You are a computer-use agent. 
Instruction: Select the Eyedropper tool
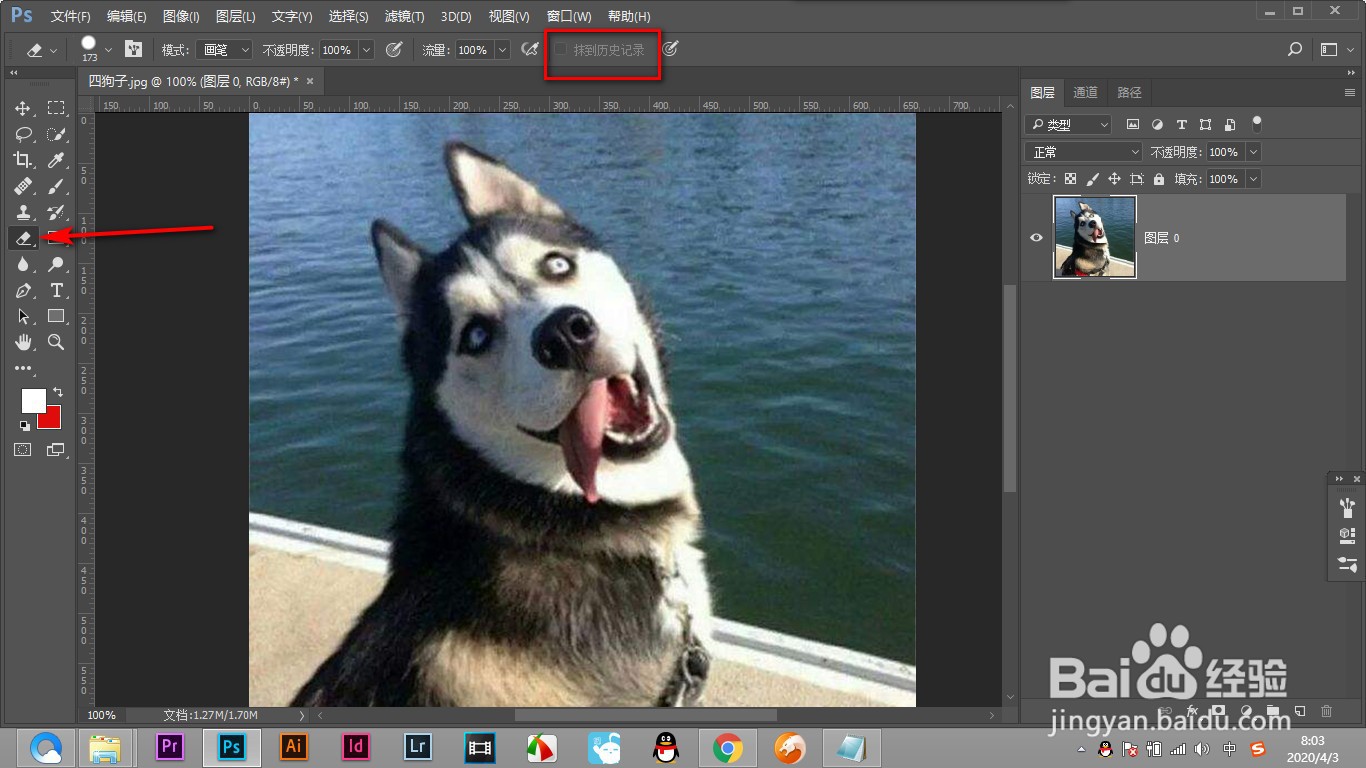tap(56, 160)
